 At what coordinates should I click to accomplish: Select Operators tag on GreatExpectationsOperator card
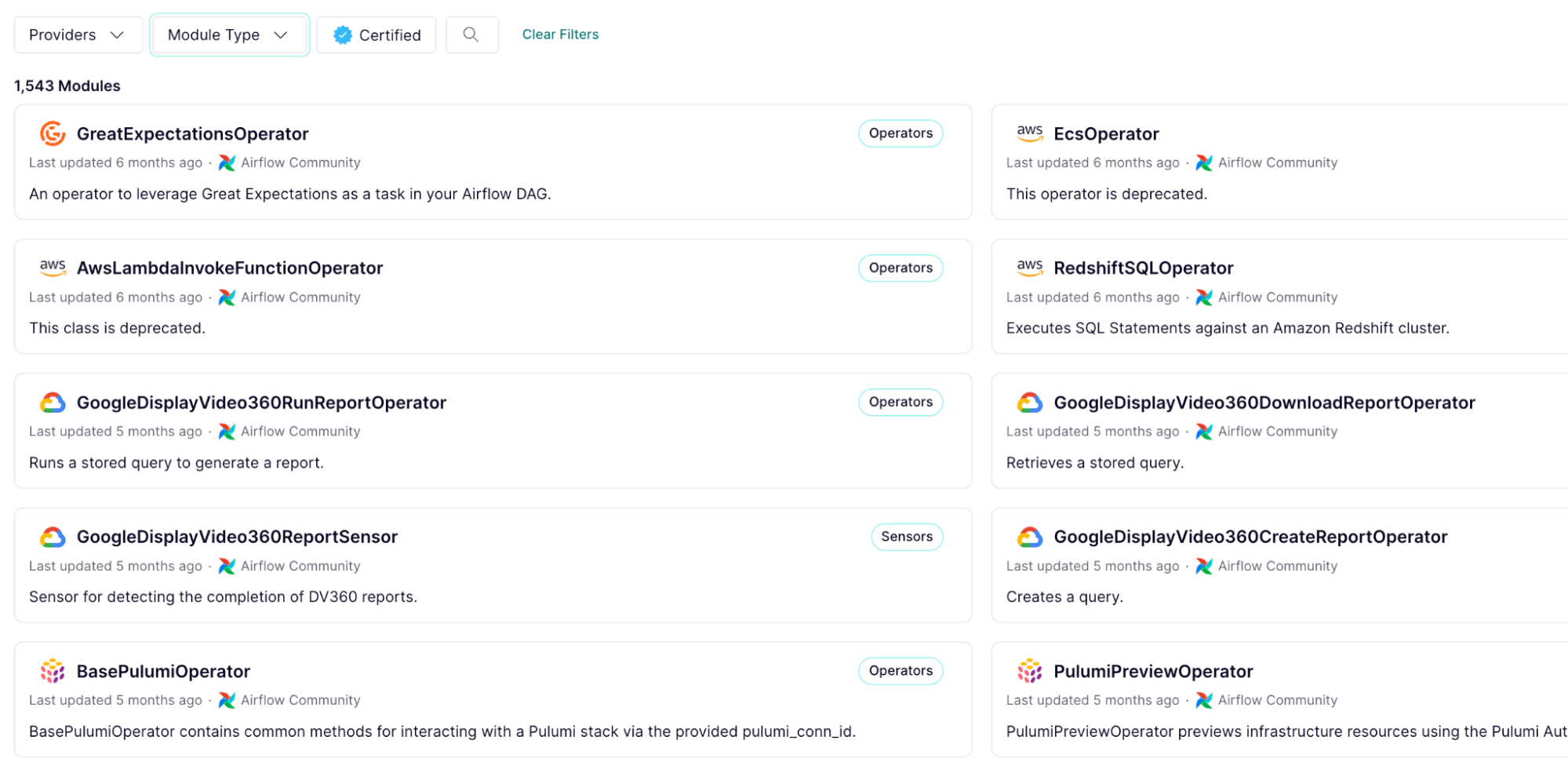[900, 133]
